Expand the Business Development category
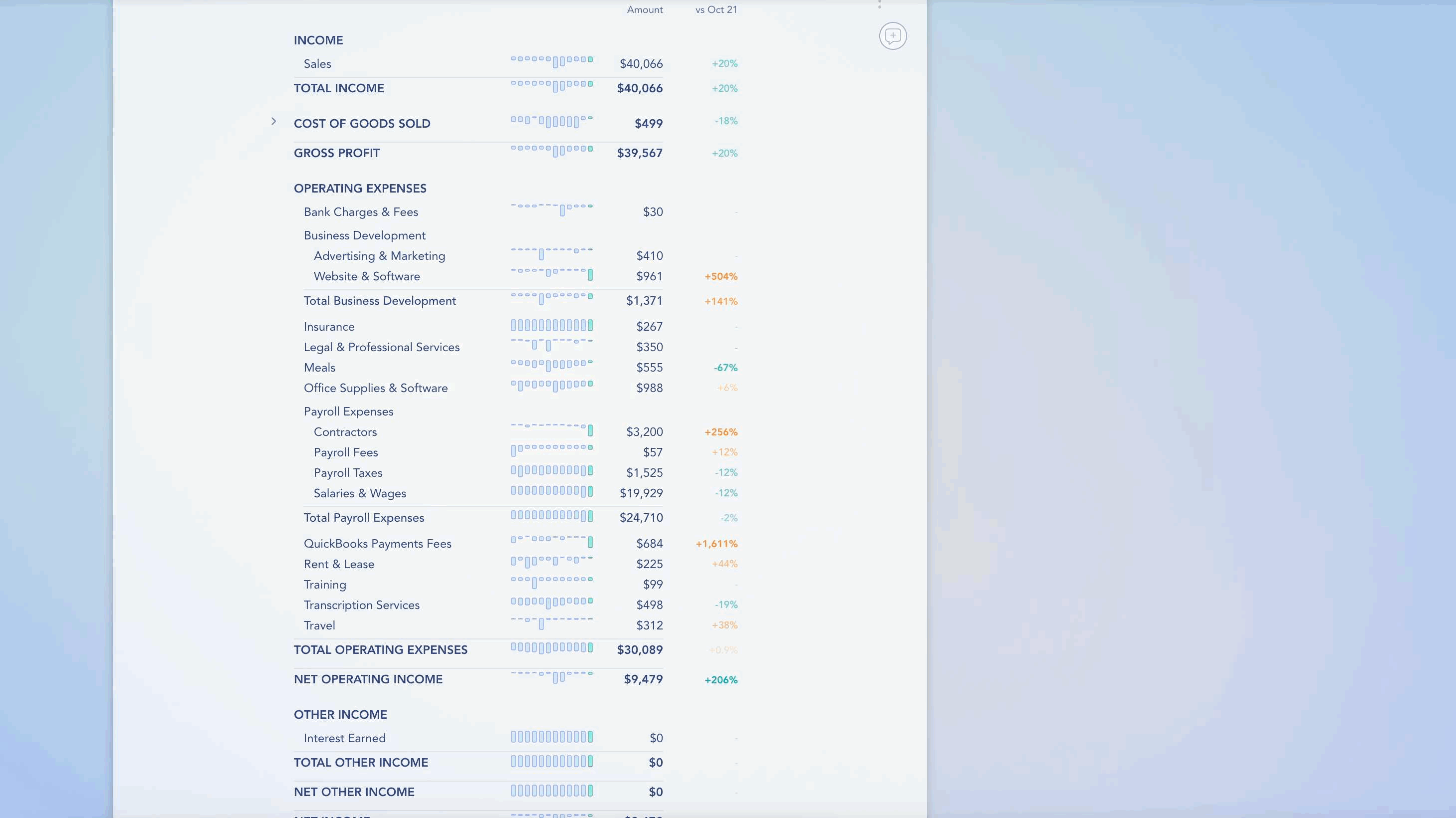The width and height of the screenshot is (1456, 818). point(365,235)
